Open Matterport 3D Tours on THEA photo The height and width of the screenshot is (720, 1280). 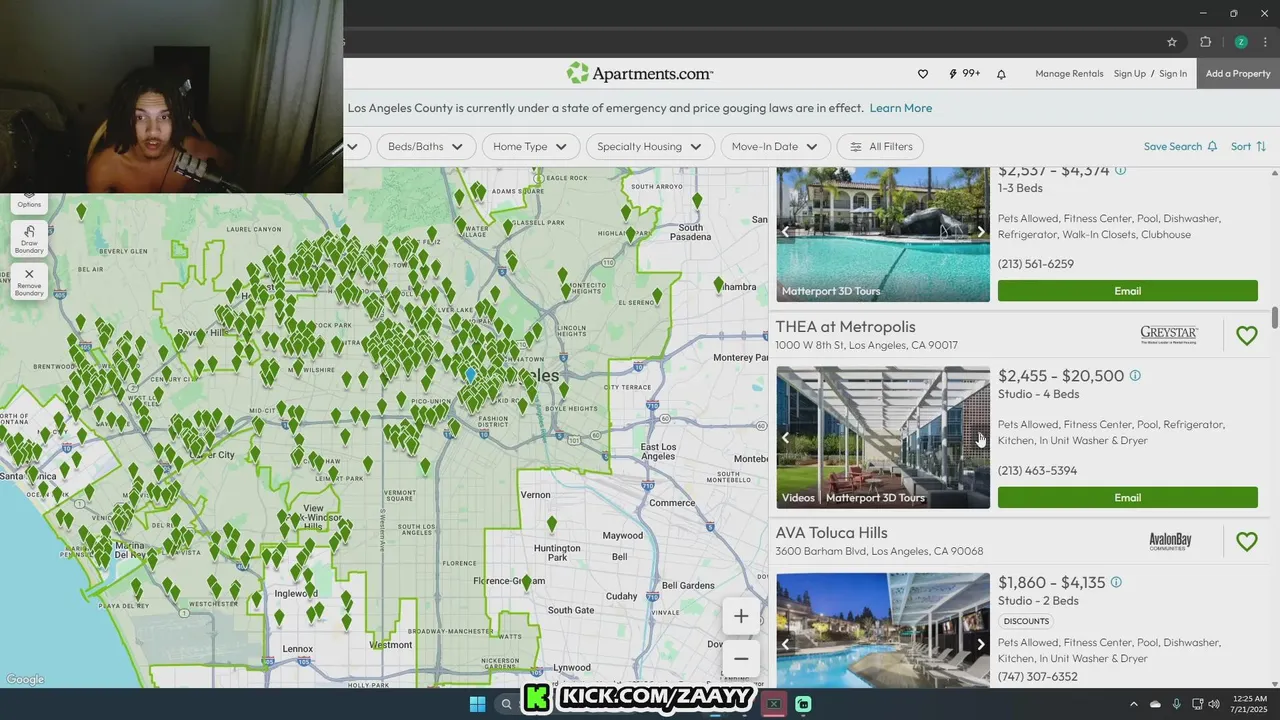coord(875,498)
